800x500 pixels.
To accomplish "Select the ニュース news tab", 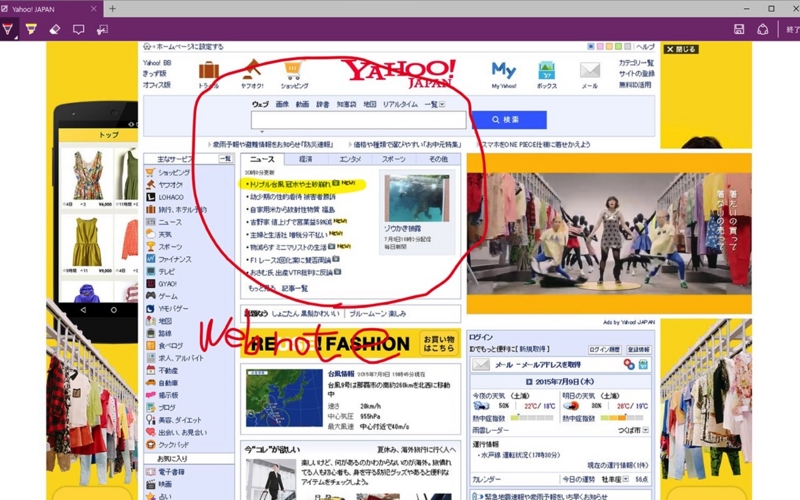I will (x=262, y=159).
